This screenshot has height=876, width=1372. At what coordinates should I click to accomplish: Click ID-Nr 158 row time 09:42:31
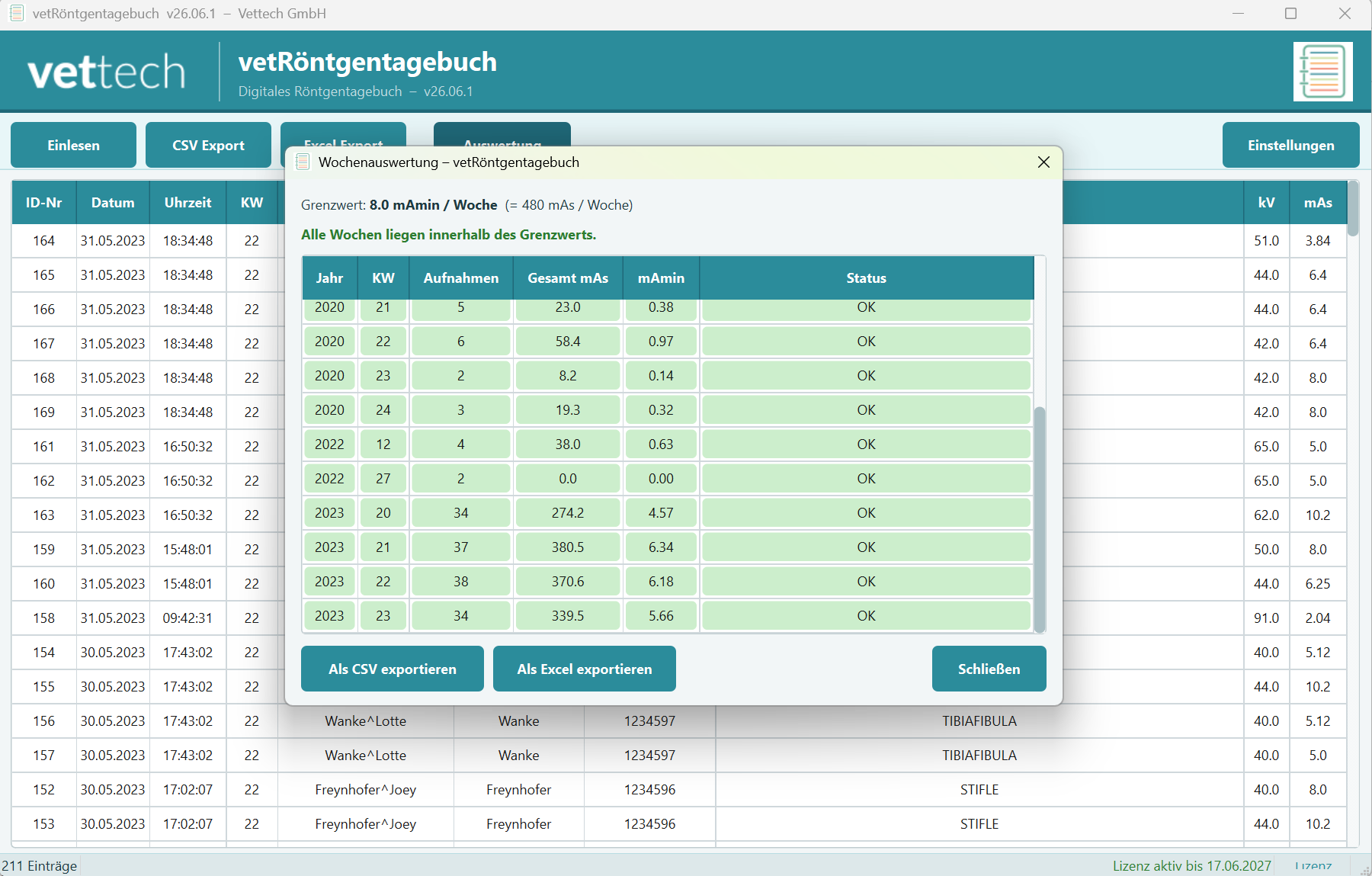(x=188, y=618)
